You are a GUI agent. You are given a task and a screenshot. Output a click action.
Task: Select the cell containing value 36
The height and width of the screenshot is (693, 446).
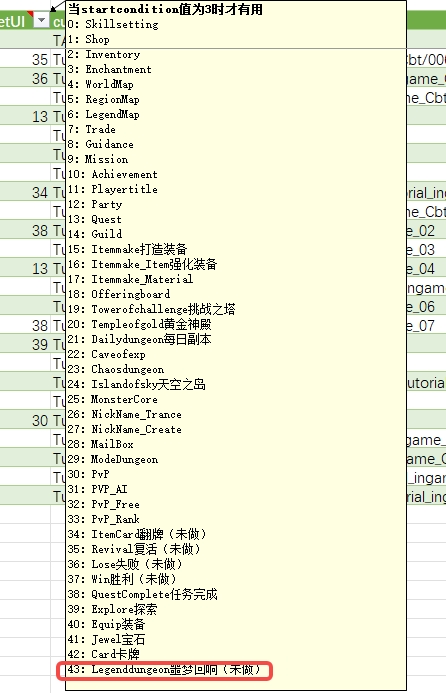coord(25,78)
